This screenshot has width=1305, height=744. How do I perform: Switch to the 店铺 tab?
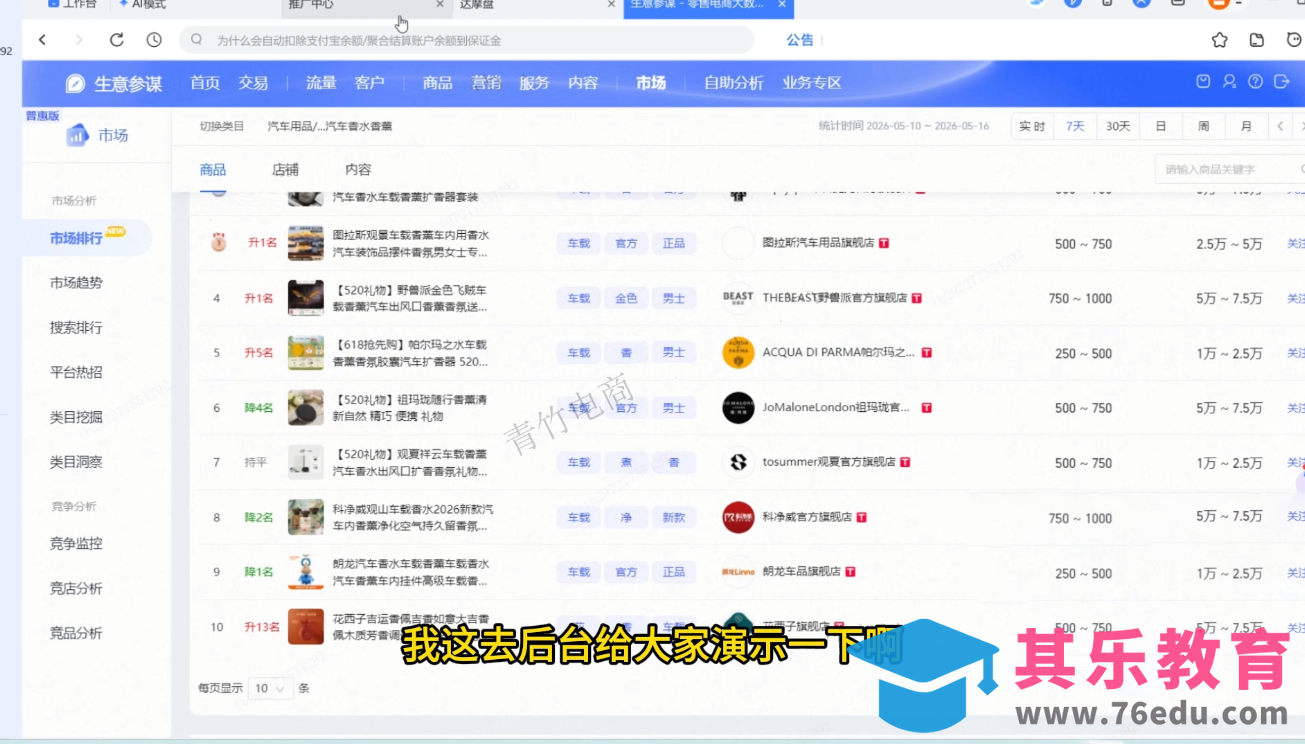click(x=285, y=170)
